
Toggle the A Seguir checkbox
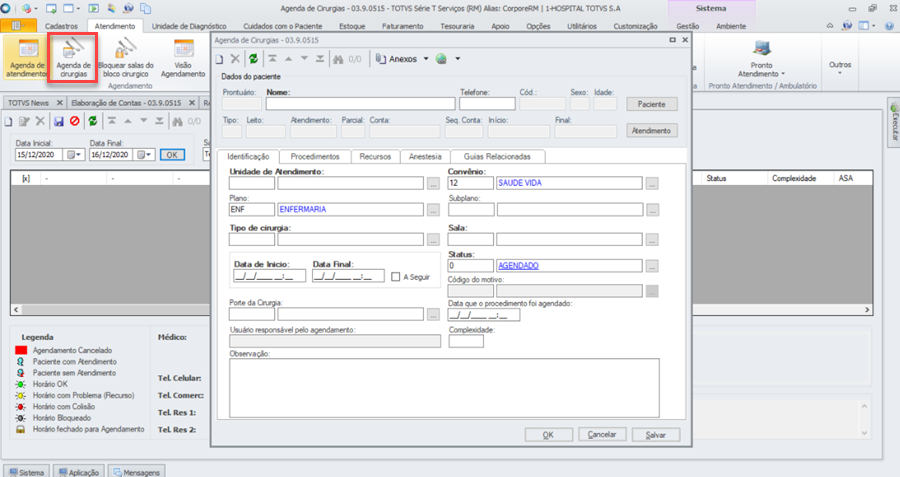point(395,277)
